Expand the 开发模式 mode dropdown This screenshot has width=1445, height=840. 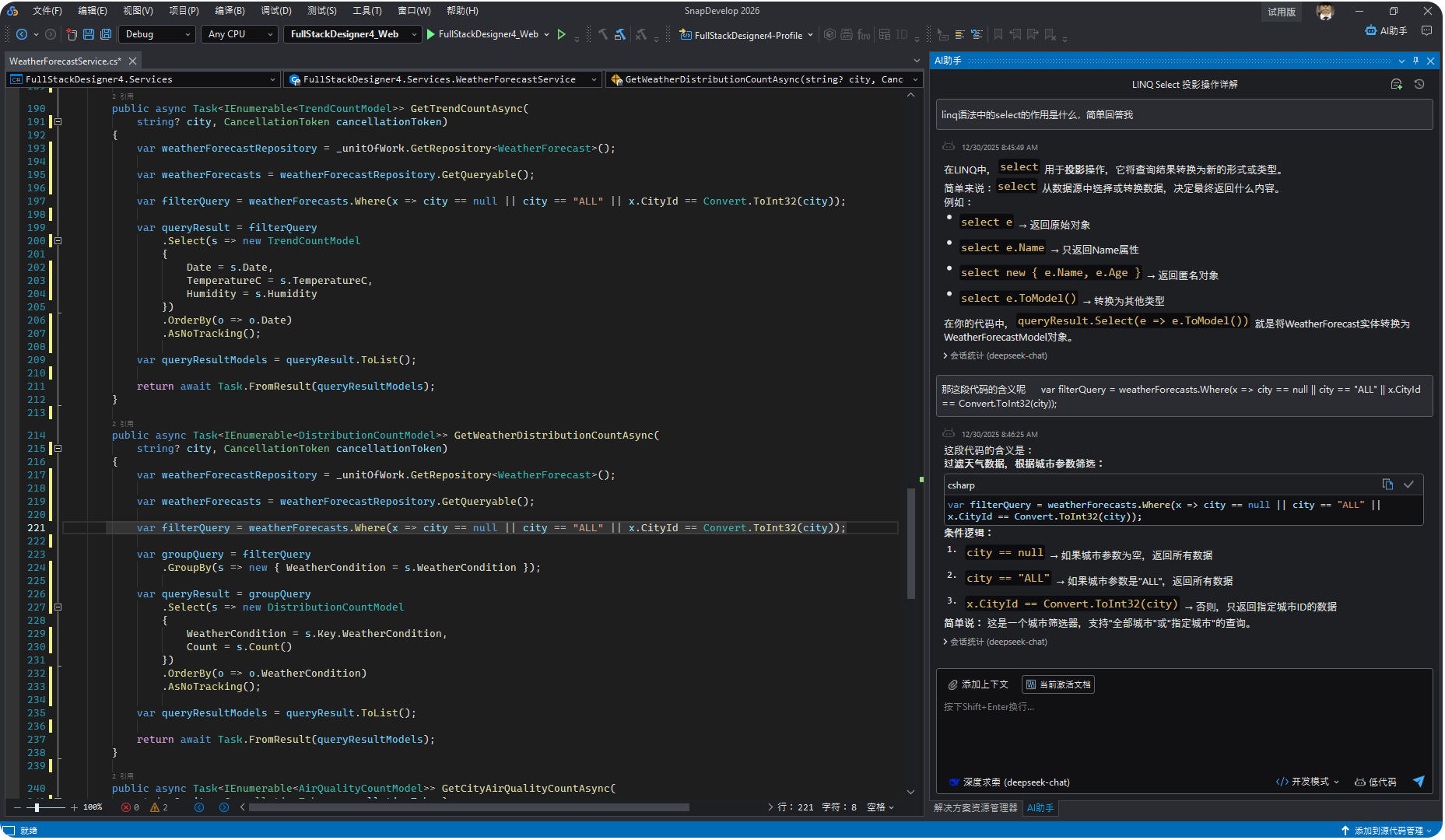pos(1307,782)
